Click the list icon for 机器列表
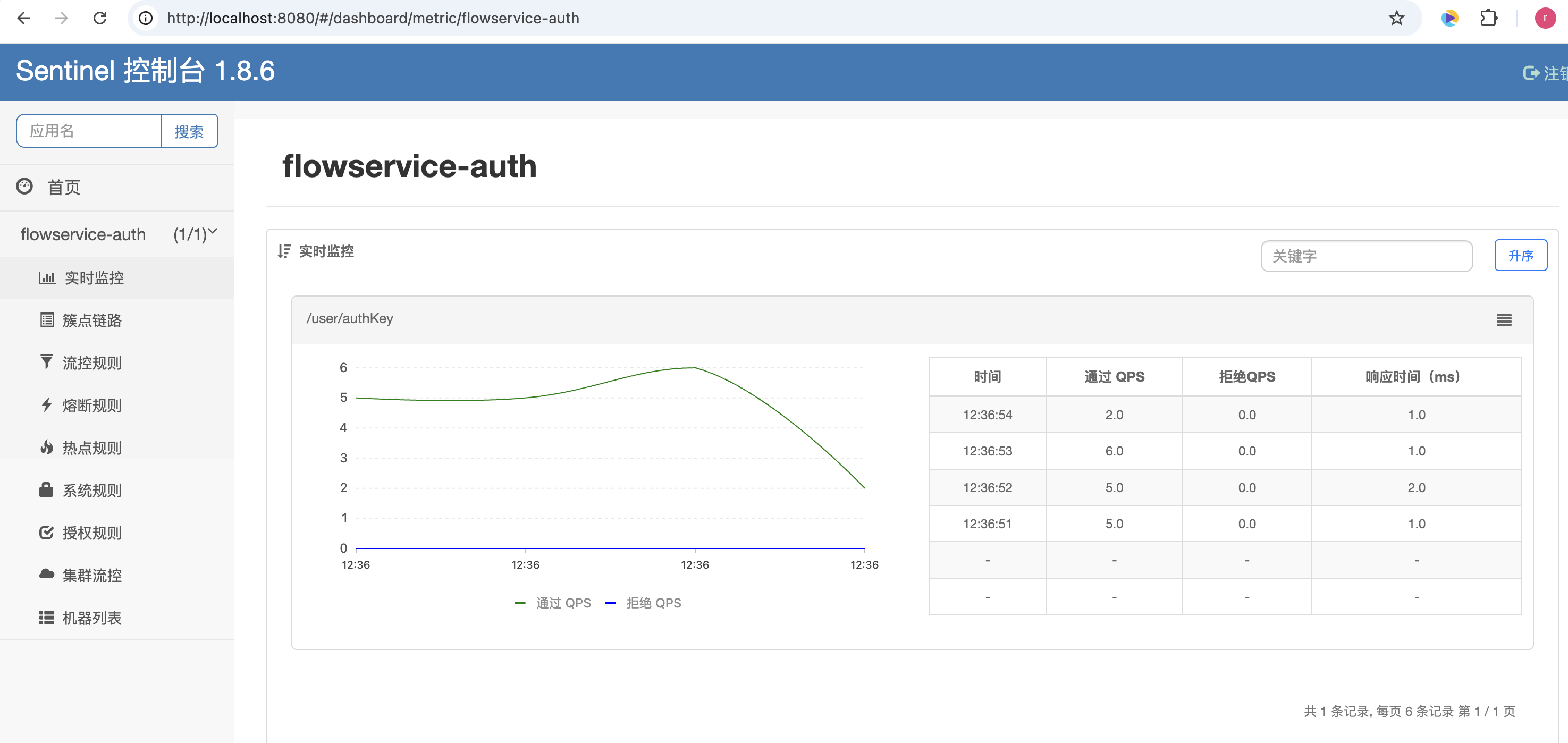This screenshot has height=743, width=1568. (x=46, y=618)
